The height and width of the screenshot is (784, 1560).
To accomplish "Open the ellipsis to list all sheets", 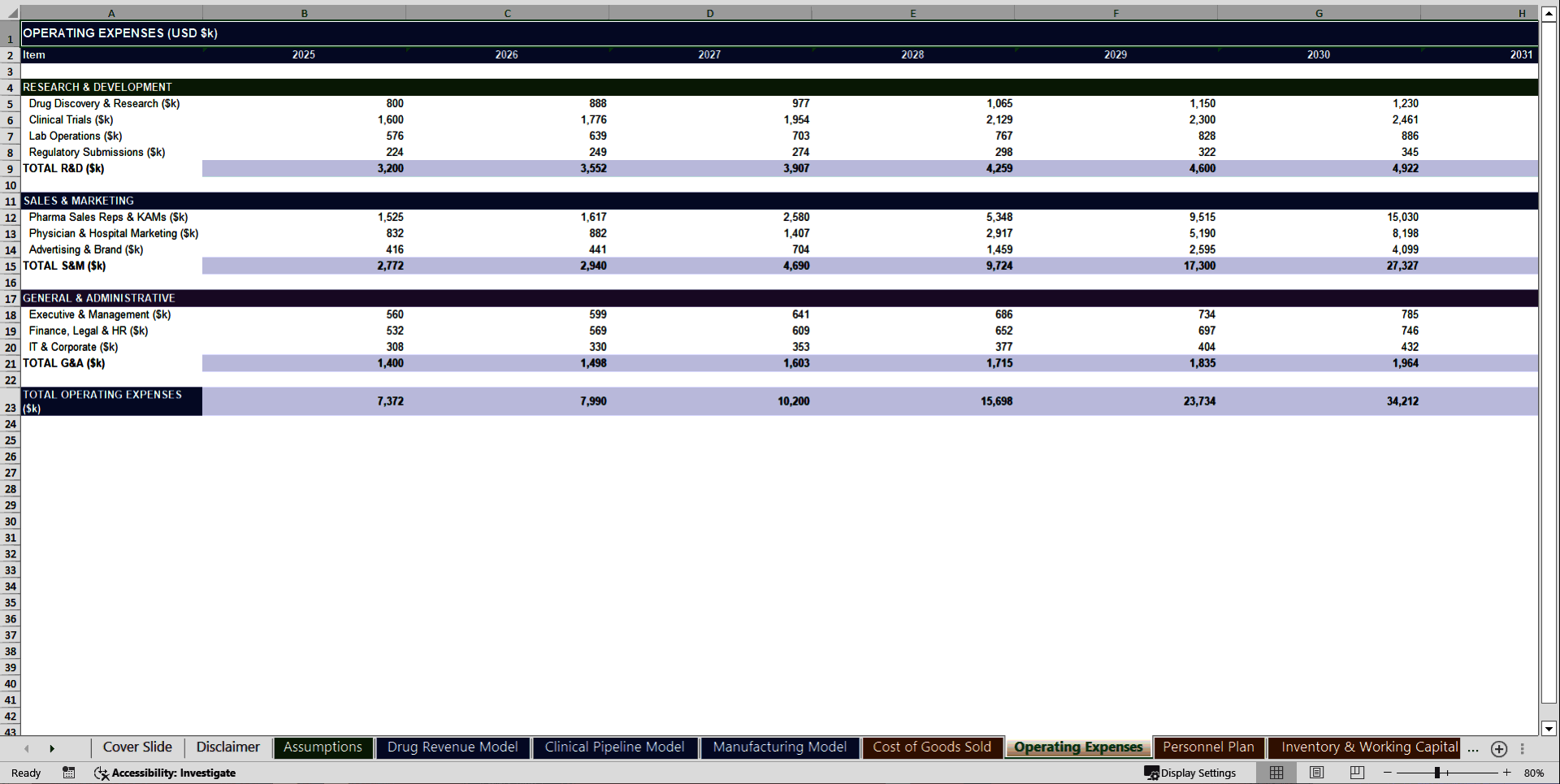I will click(x=1473, y=749).
